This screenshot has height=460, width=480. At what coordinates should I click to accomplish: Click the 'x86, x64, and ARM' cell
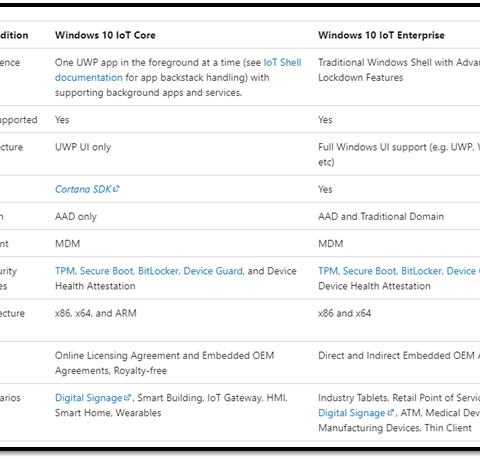96,313
